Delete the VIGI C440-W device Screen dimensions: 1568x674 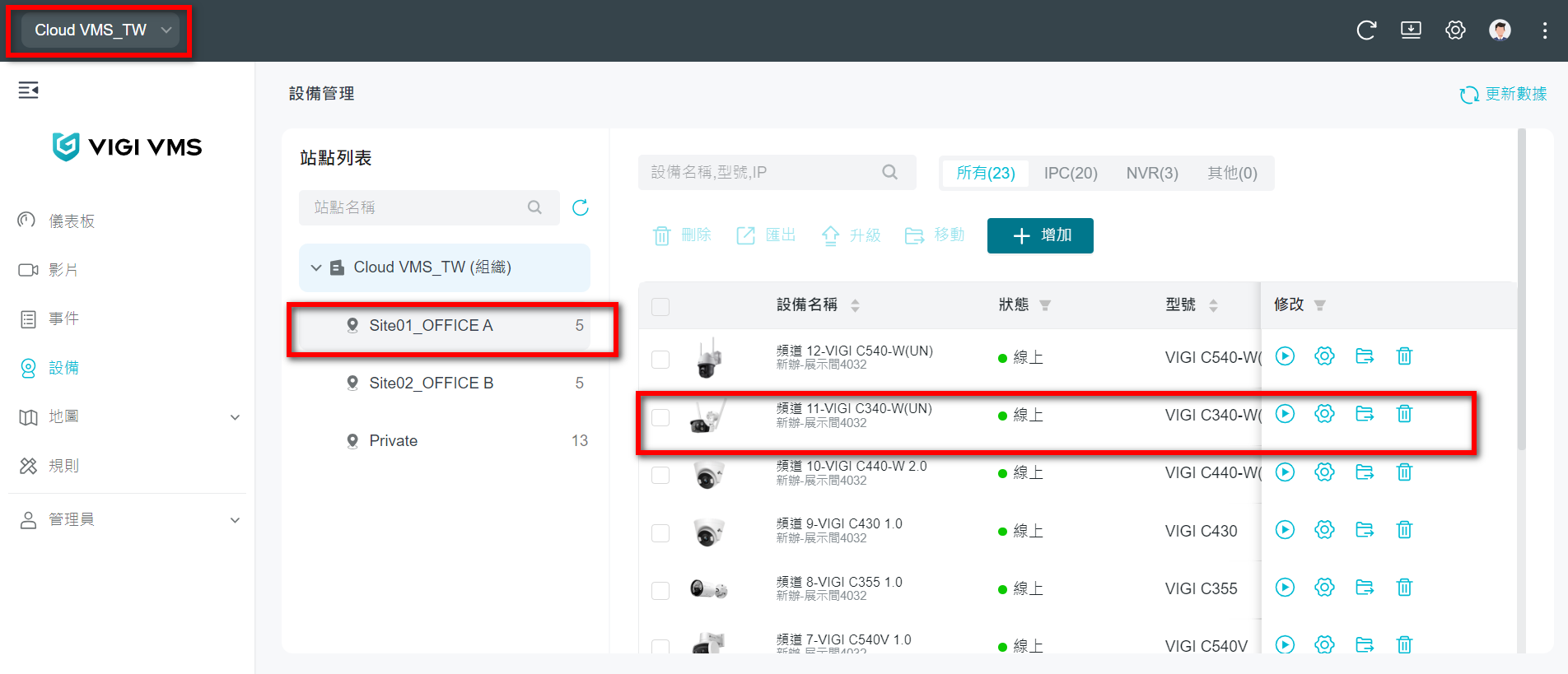pos(1404,472)
